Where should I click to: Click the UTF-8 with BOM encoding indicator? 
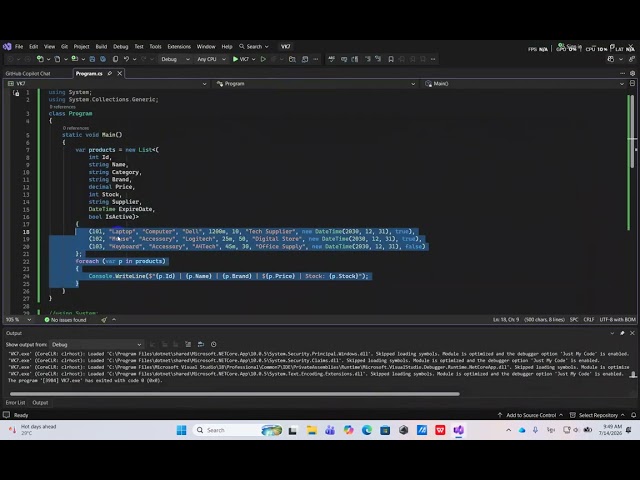point(617,320)
